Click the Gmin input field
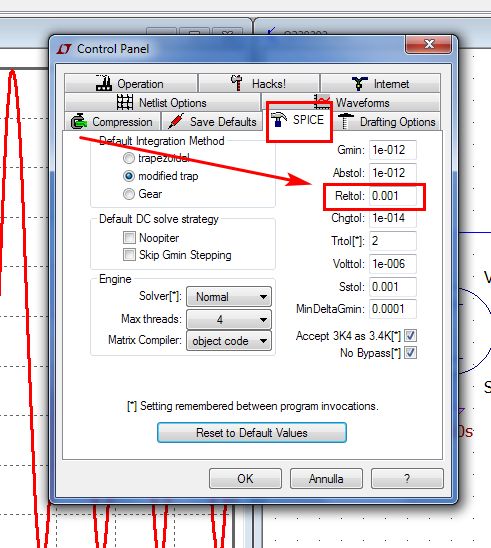This screenshot has width=491, height=548. click(392, 150)
